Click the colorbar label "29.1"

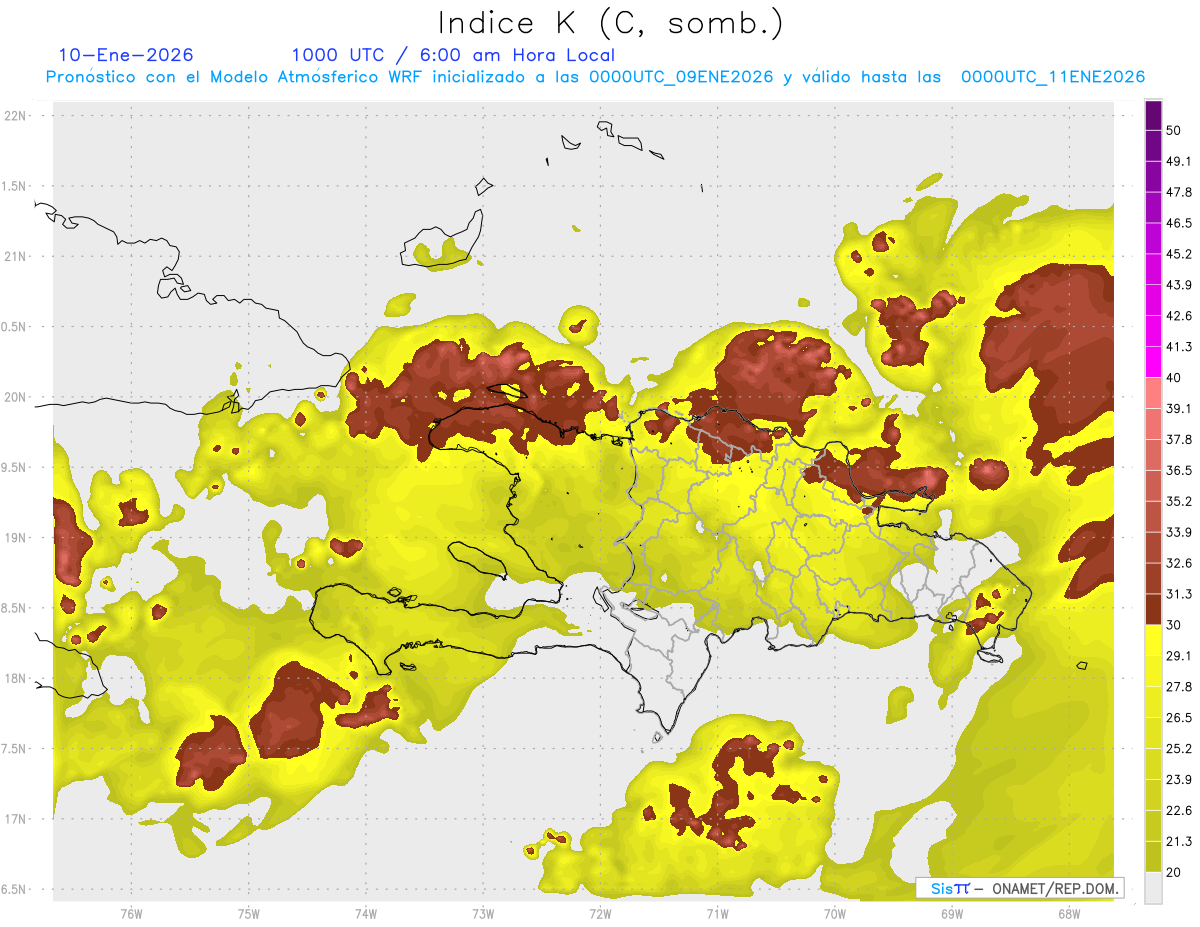pyautogui.click(x=1178, y=656)
